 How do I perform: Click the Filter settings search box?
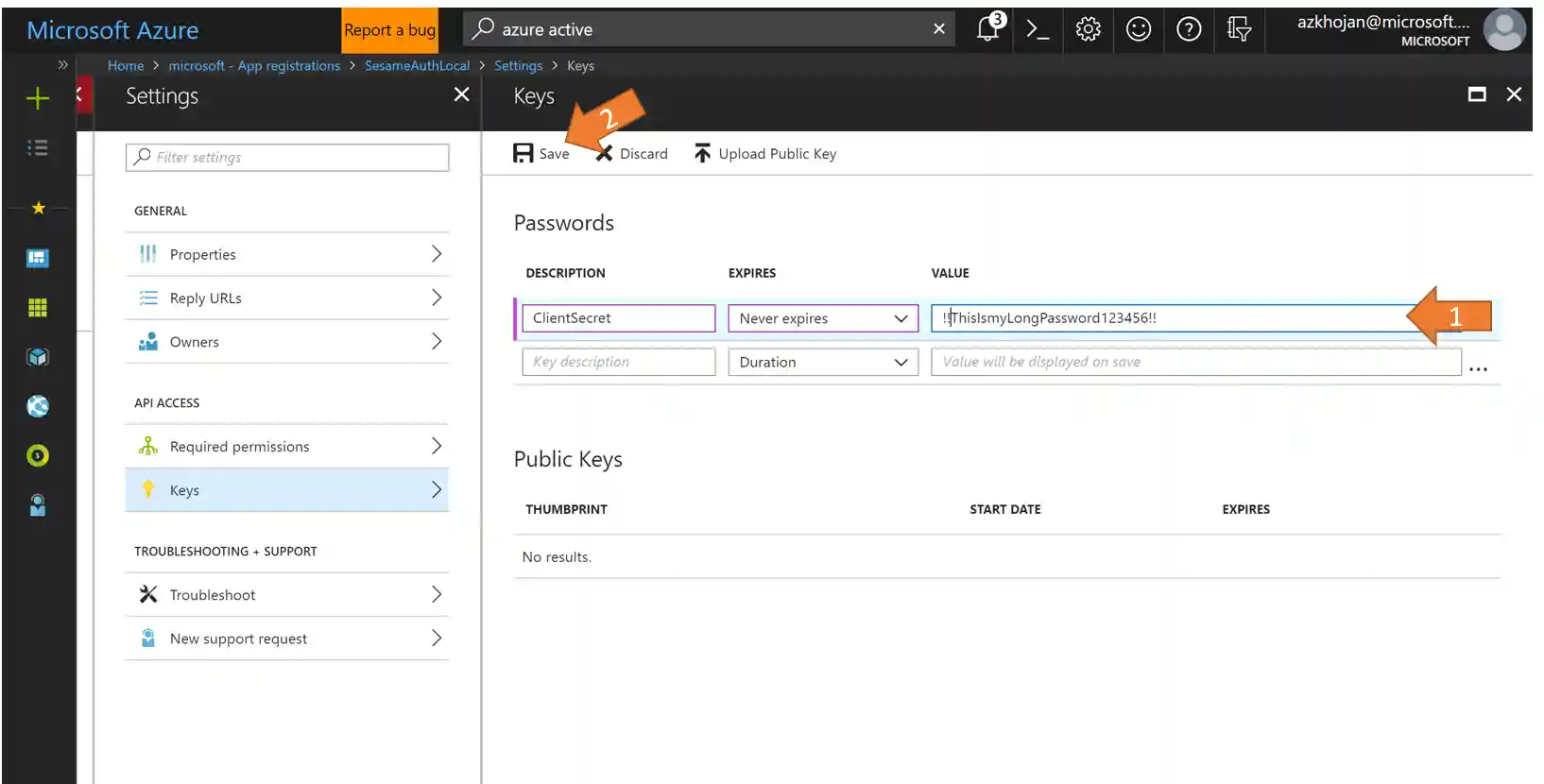[287, 157]
